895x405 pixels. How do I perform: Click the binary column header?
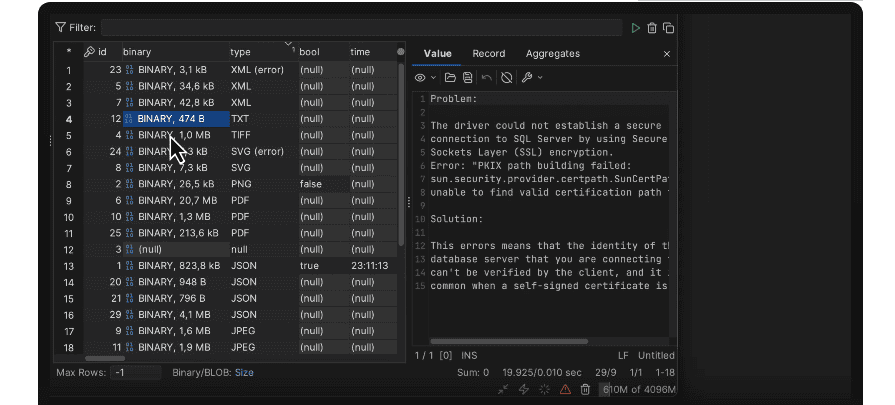[176, 52]
